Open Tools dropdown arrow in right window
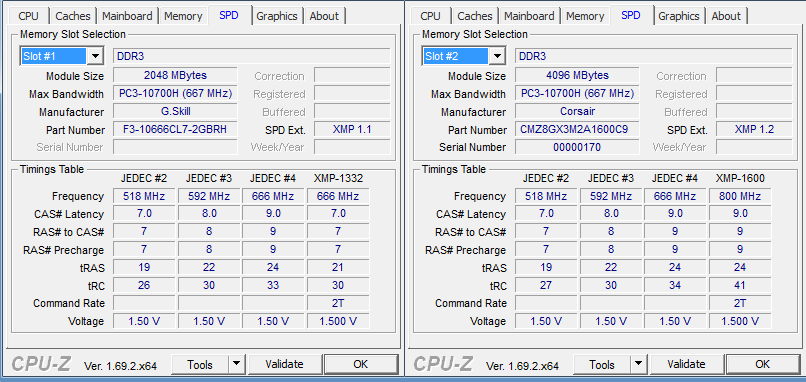The width and height of the screenshot is (806, 382). (638, 365)
